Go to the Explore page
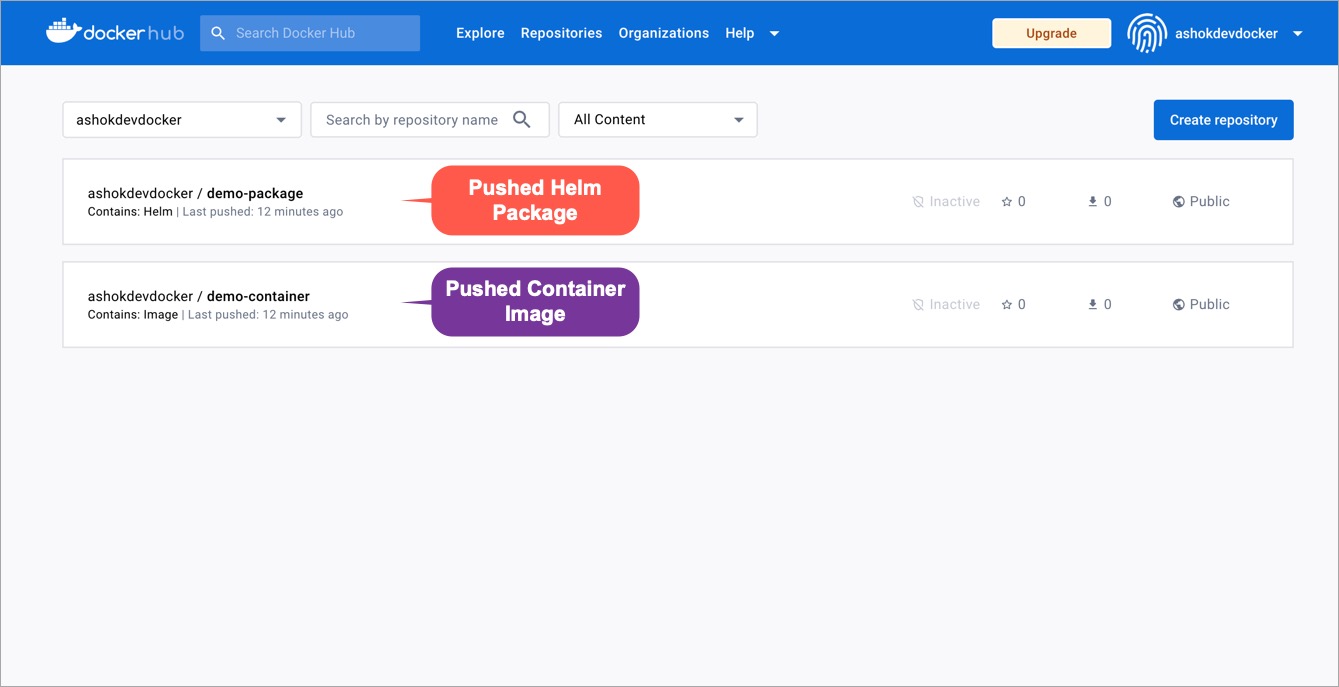This screenshot has height=687, width=1339. tap(480, 33)
